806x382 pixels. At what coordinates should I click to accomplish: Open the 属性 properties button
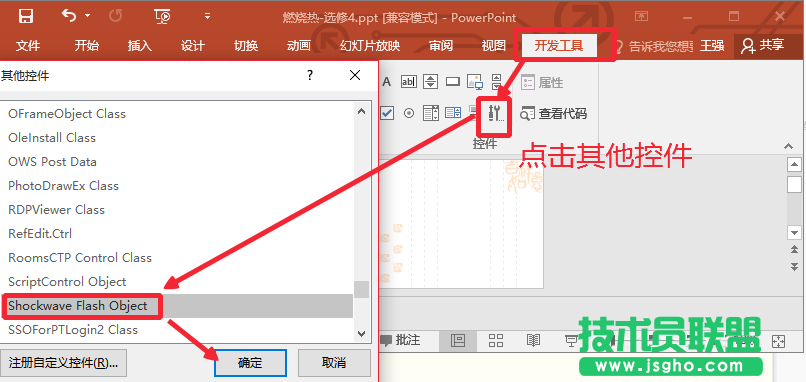click(x=542, y=82)
